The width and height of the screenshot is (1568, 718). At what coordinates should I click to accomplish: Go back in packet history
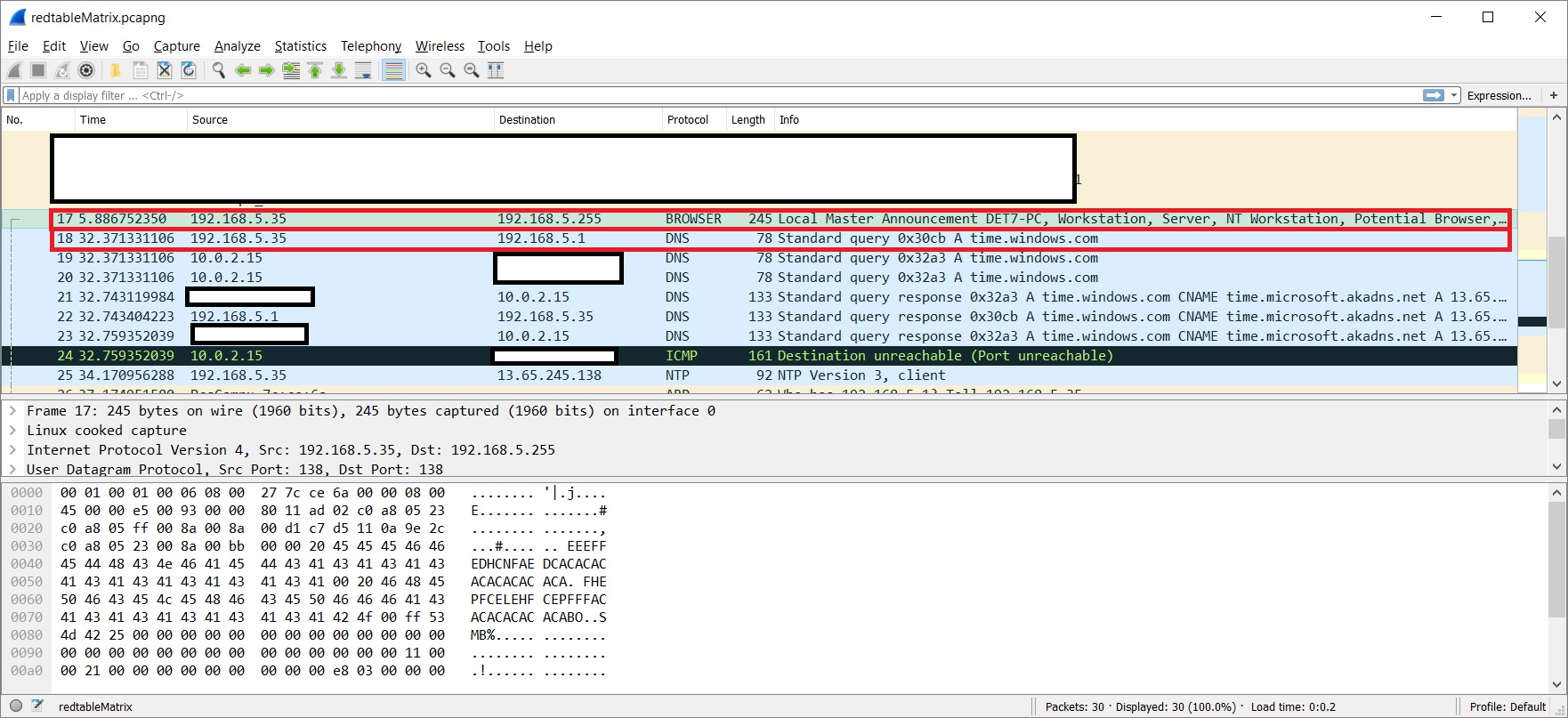coord(242,70)
